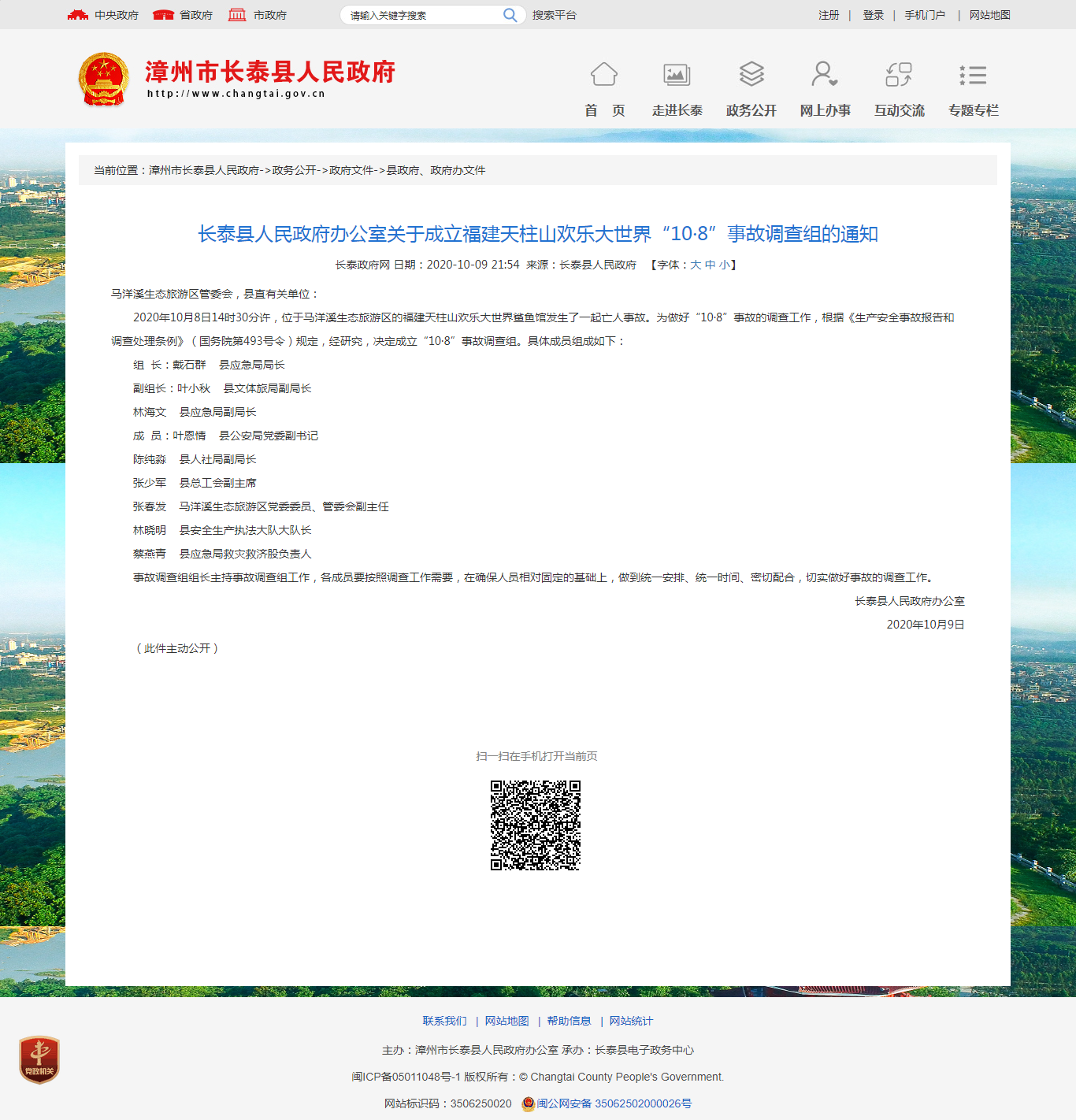Click 注册 in top bar
This screenshot has width=1076, height=1120.
coord(829,15)
